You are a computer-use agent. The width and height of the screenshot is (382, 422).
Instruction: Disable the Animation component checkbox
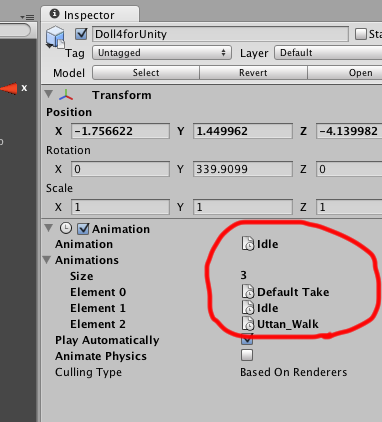(x=83, y=229)
